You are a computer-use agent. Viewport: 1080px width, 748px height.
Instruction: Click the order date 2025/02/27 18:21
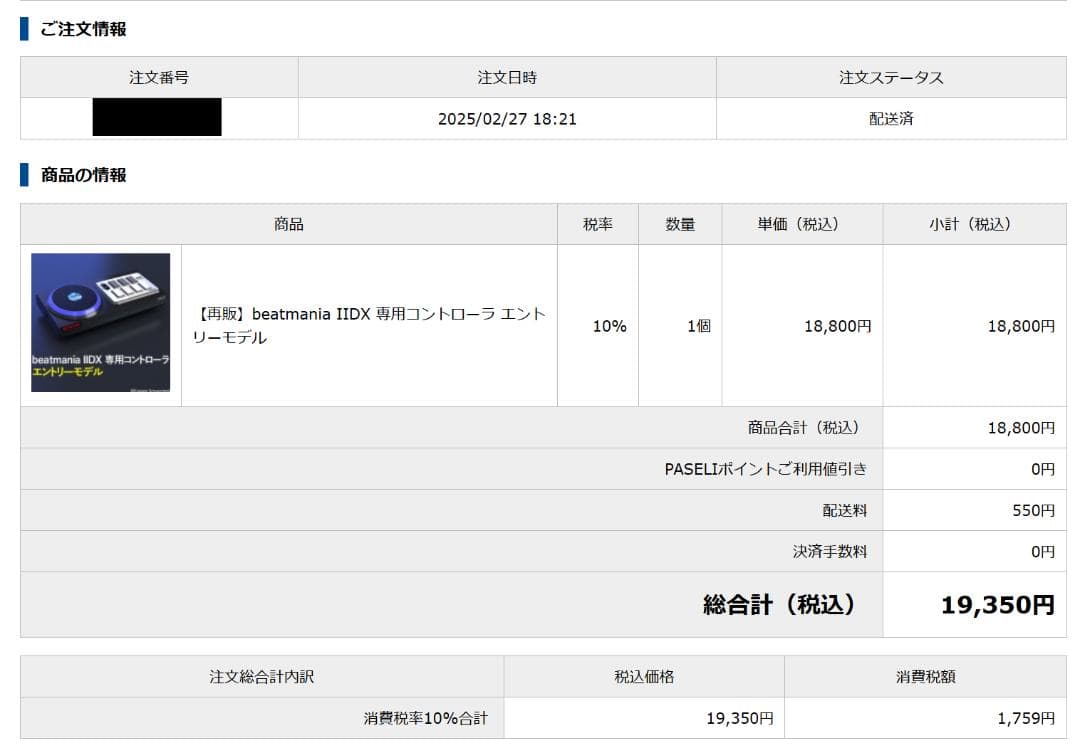[506, 118]
